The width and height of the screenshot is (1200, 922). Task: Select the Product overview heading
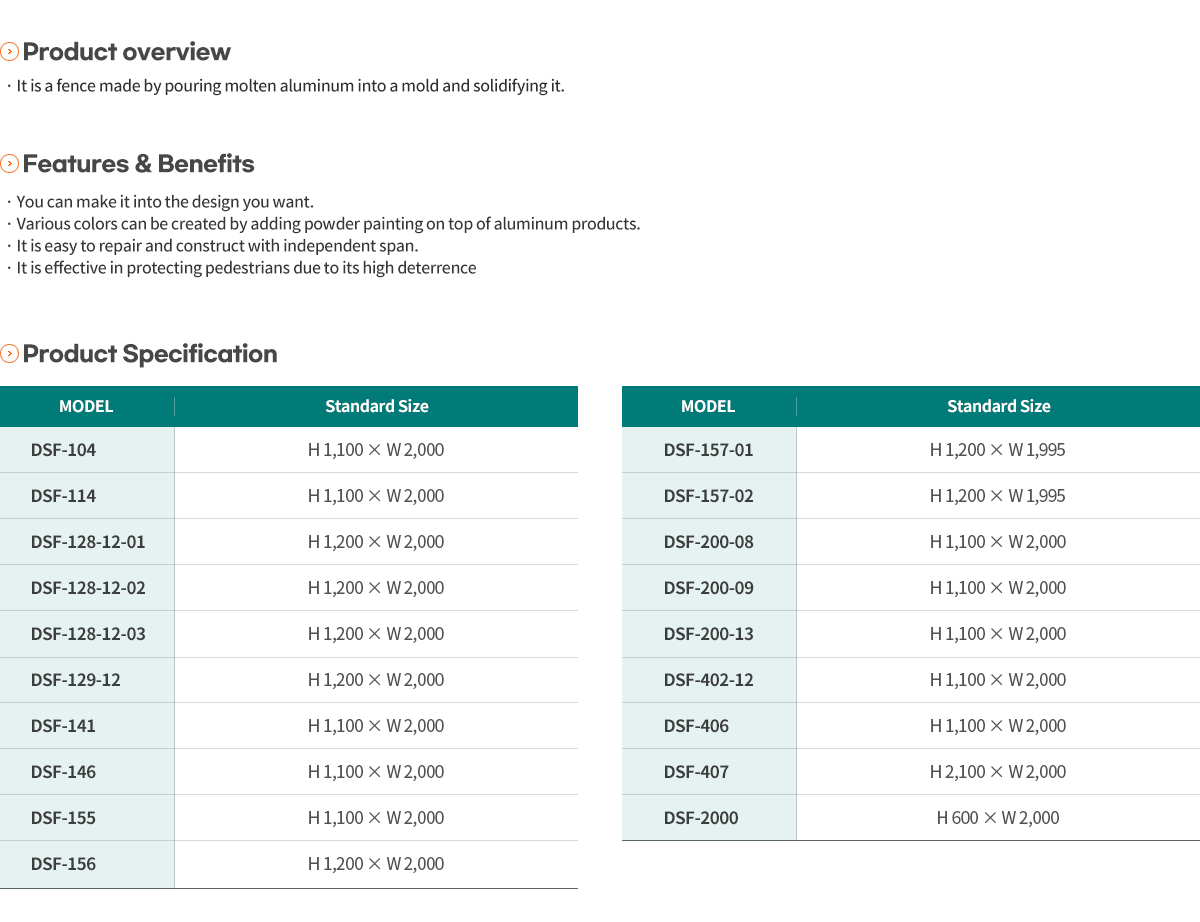(x=126, y=52)
